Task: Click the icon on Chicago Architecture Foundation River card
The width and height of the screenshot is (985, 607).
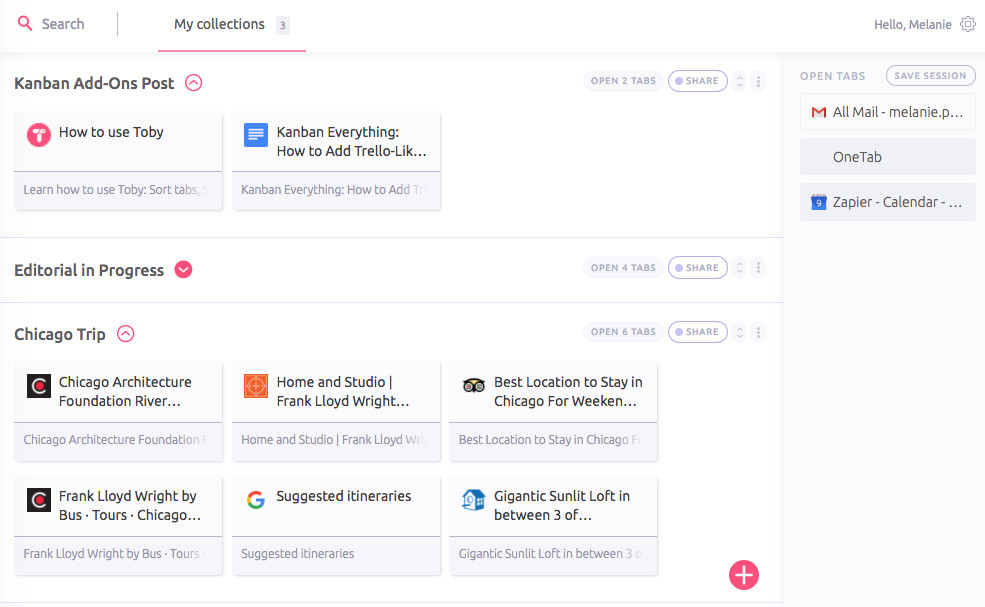Action: (x=38, y=385)
